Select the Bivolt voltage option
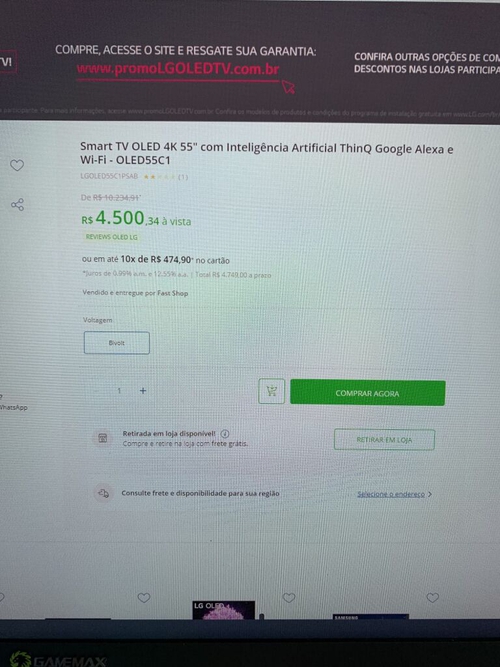The width and height of the screenshot is (500, 667). pyautogui.click(x=117, y=343)
